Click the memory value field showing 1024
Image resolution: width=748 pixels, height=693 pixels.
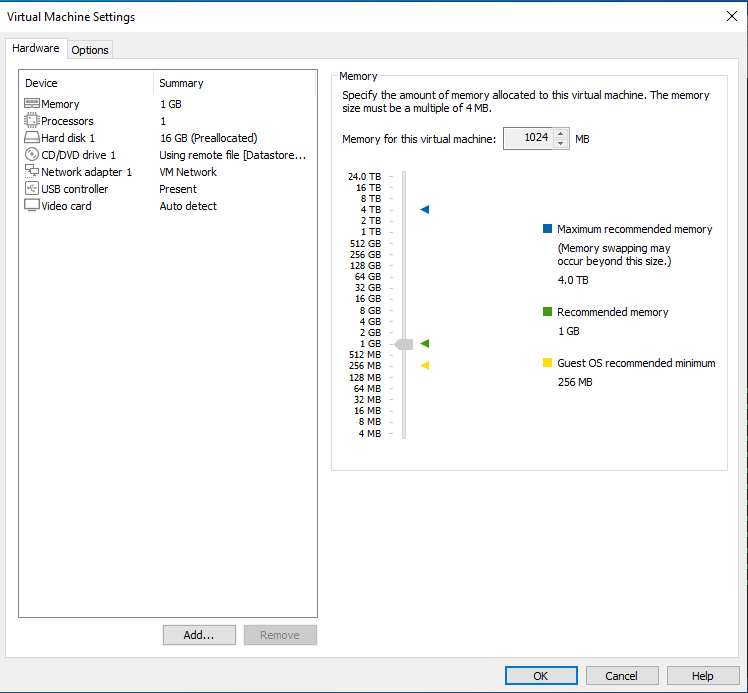click(528, 138)
